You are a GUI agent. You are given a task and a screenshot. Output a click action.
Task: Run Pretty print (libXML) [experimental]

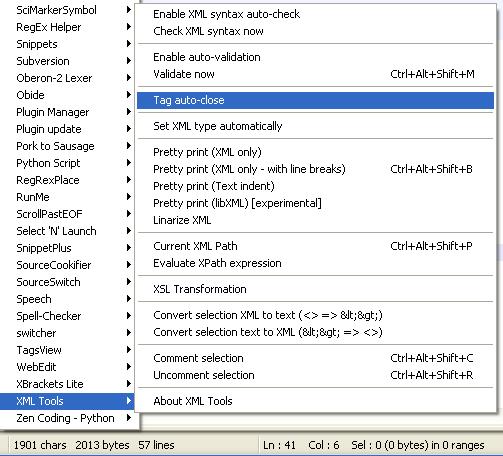tap(315, 203)
